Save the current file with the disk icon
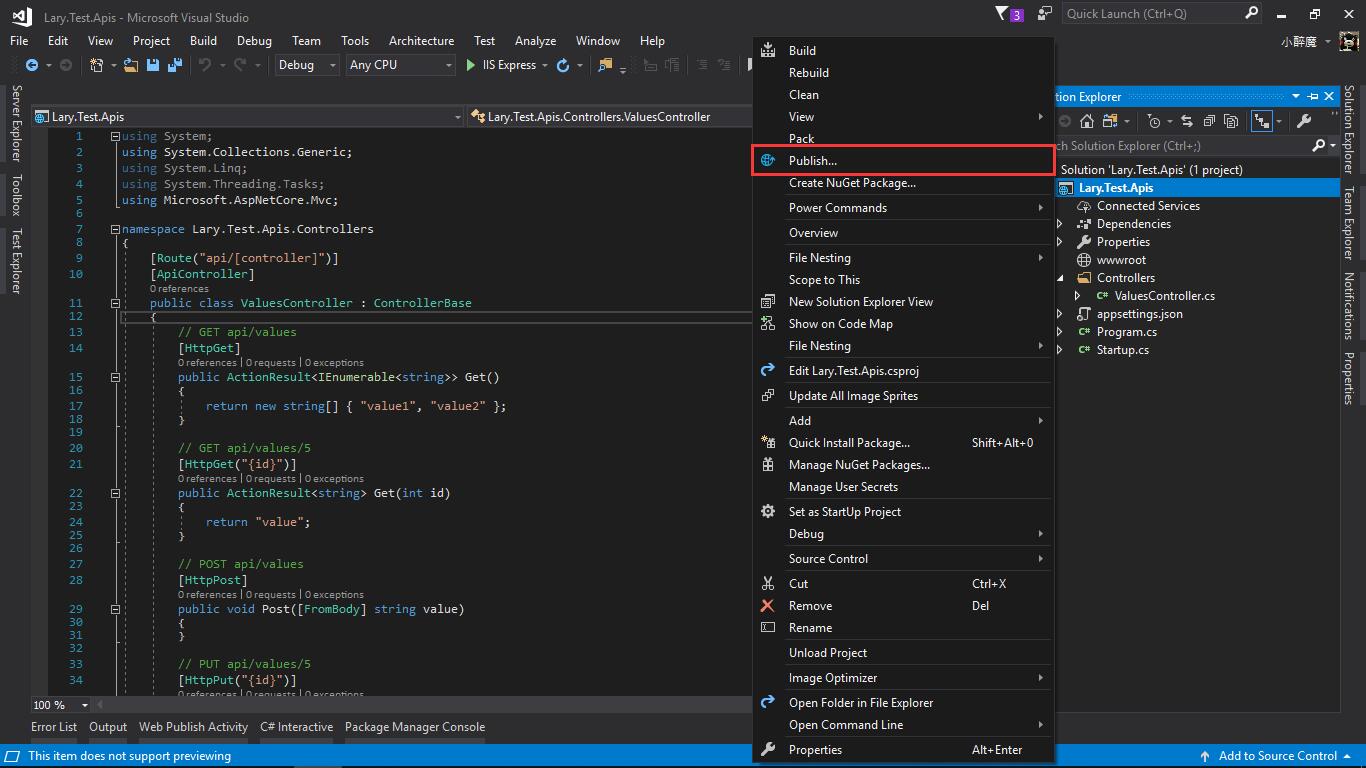1366x768 pixels. tap(153, 65)
